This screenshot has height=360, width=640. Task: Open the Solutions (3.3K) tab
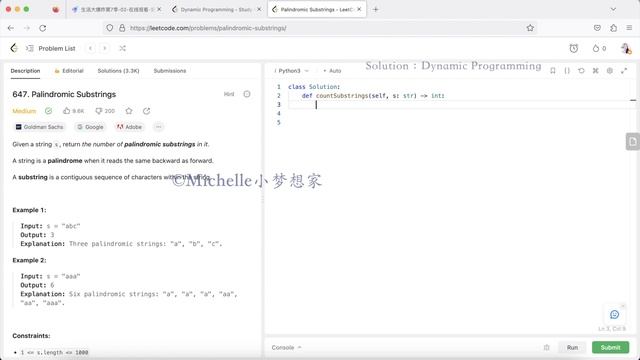pyautogui.click(x=118, y=71)
